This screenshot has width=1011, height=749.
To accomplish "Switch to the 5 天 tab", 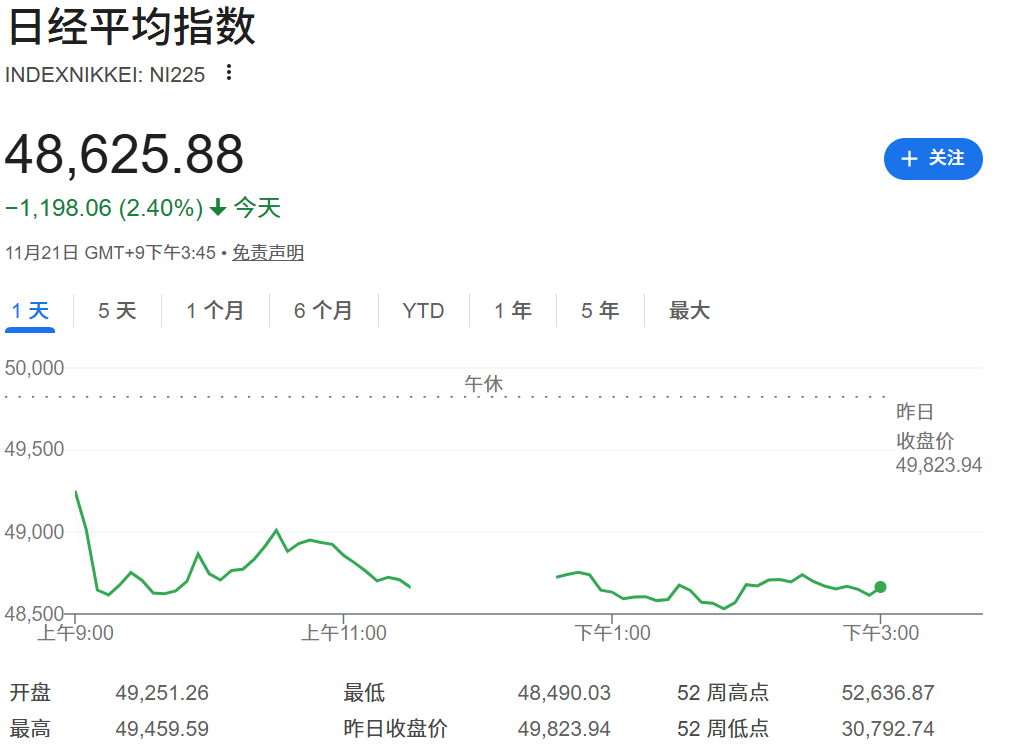I will tap(116, 311).
